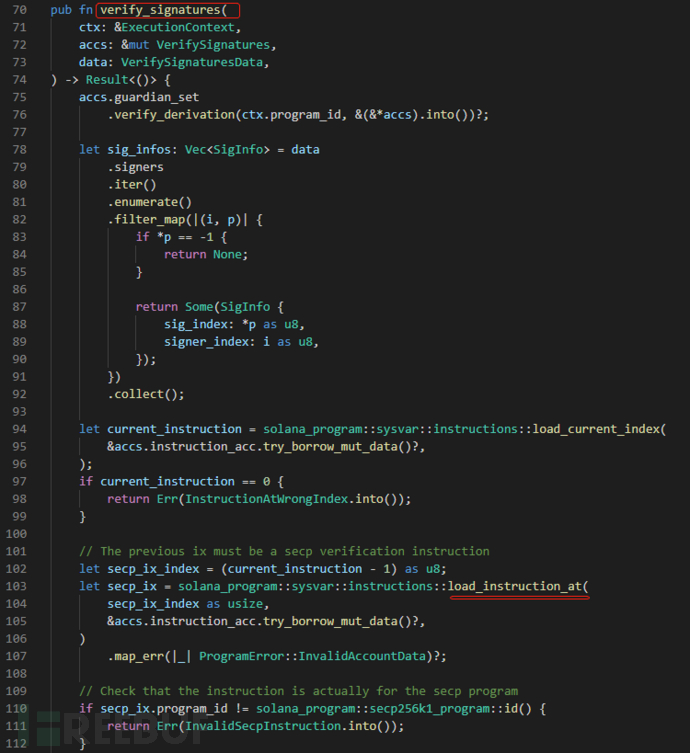690x753 pixels.
Task: Click load_current_index on line 94
Action: point(593,428)
